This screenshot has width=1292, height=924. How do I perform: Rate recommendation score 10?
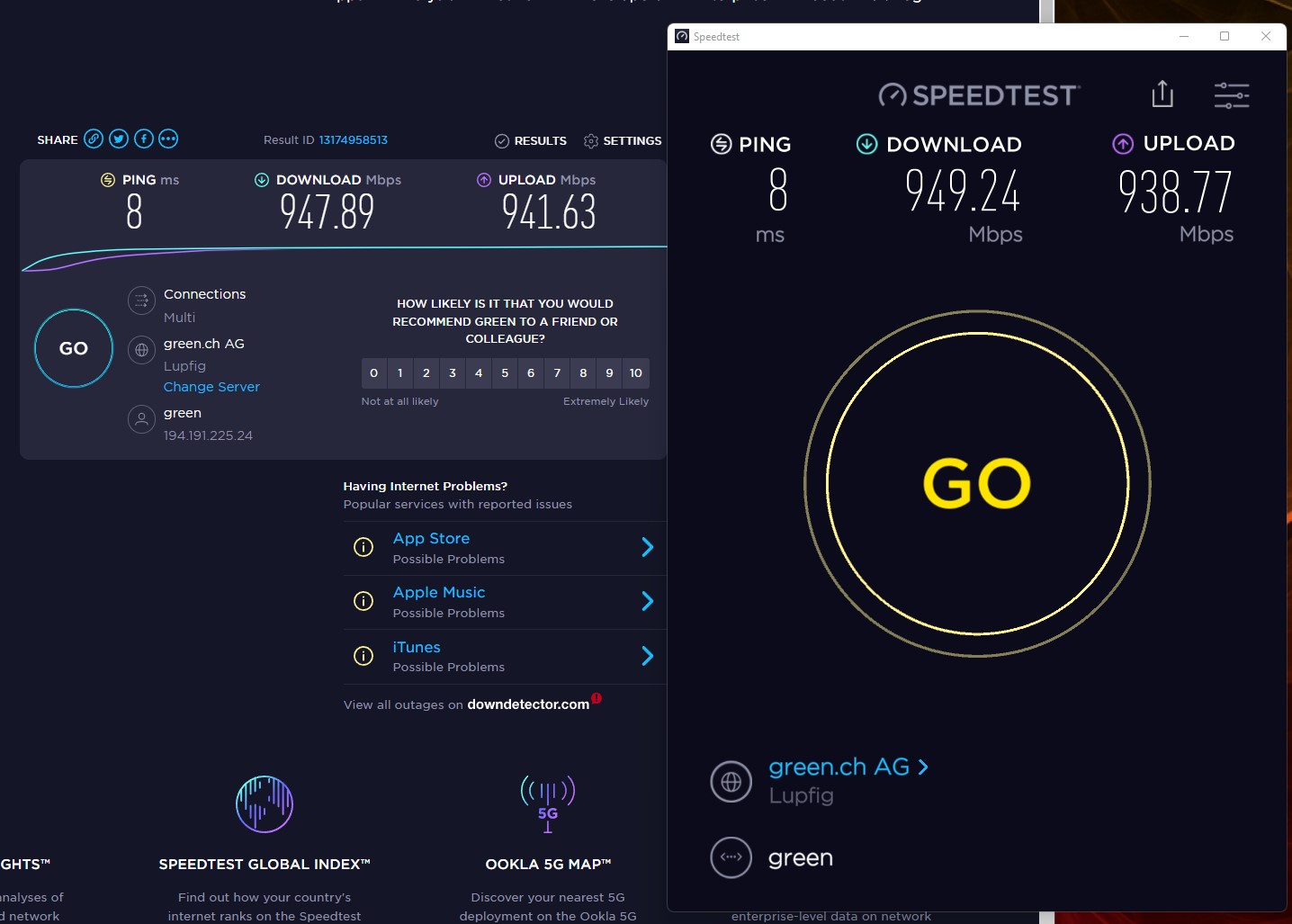(x=636, y=373)
